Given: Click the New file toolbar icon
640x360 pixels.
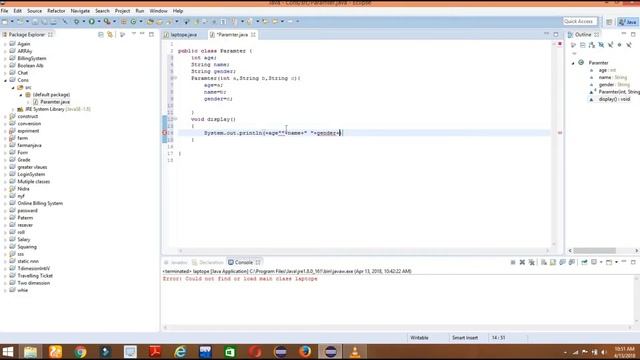Looking at the screenshot, I should tap(5, 21).
